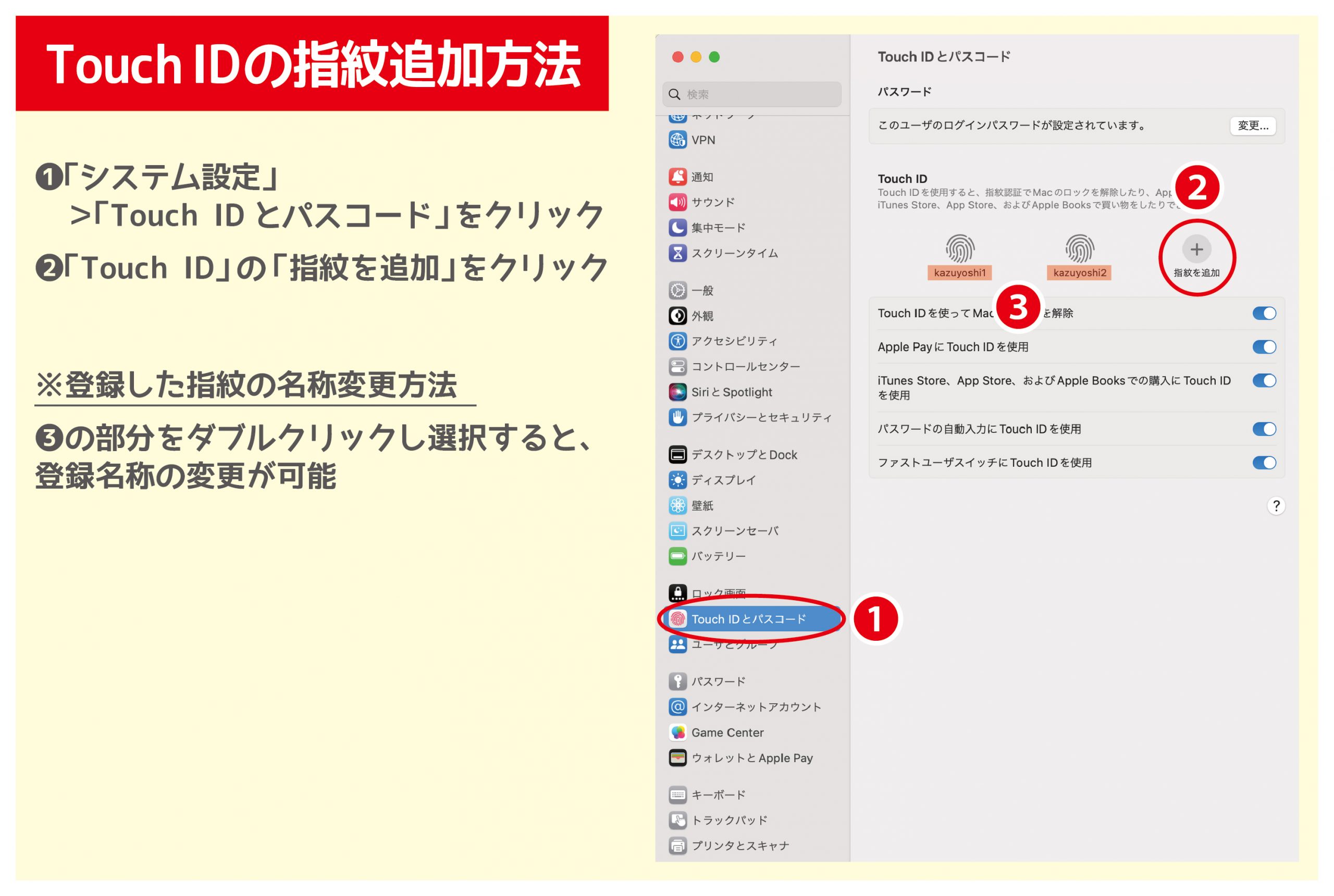Viewport: 1334px width, 896px height.
Task: Select the アクセシビリティ icon
Action: tap(678, 341)
